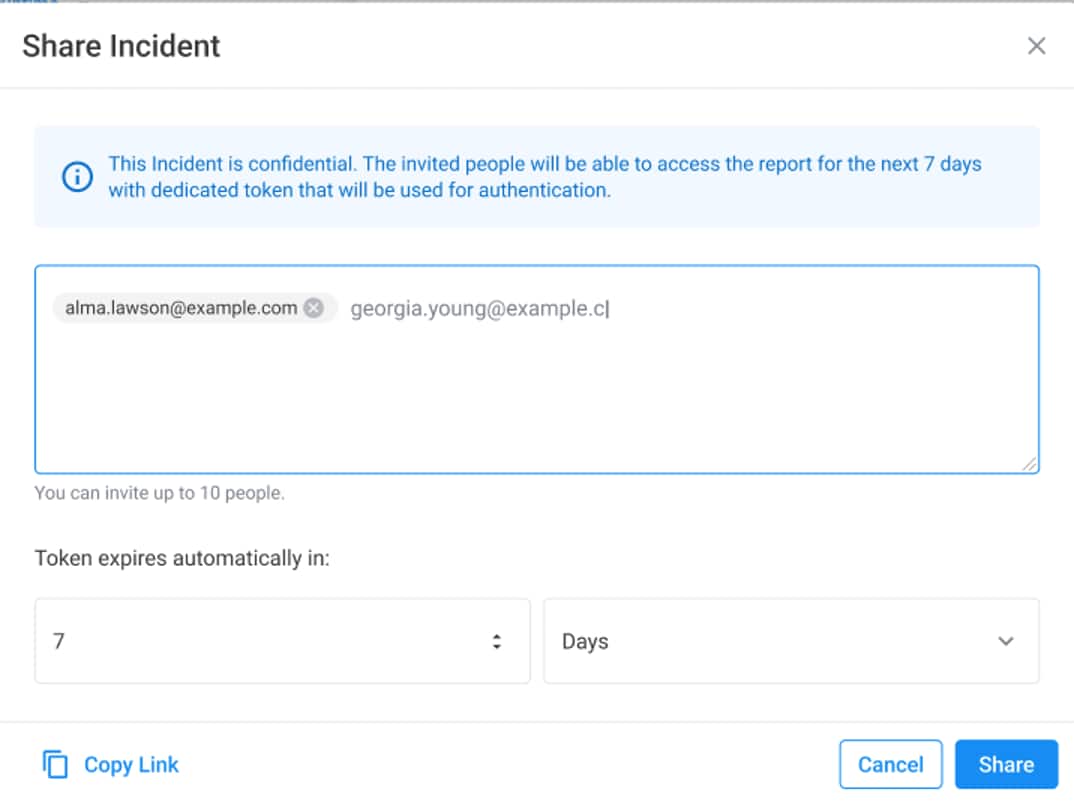Click the confidential incident notice text

(x=545, y=177)
